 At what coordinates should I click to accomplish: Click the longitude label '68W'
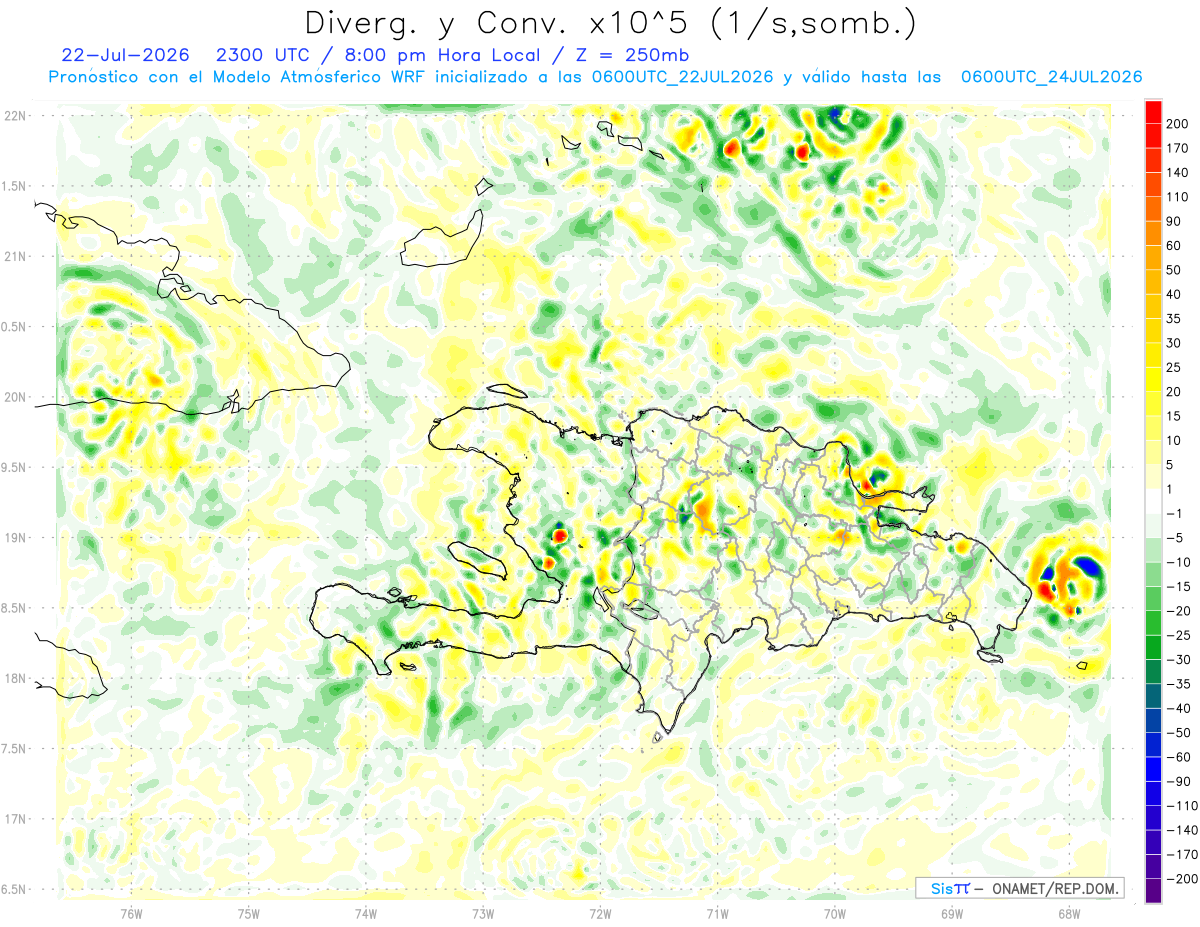point(1069,914)
